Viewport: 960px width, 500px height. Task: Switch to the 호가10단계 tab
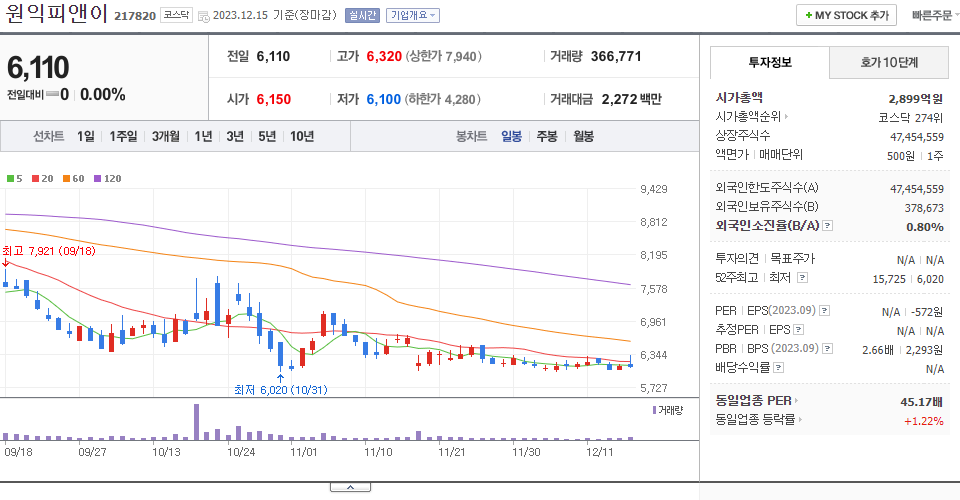pyautogui.click(x=889, y=62)
